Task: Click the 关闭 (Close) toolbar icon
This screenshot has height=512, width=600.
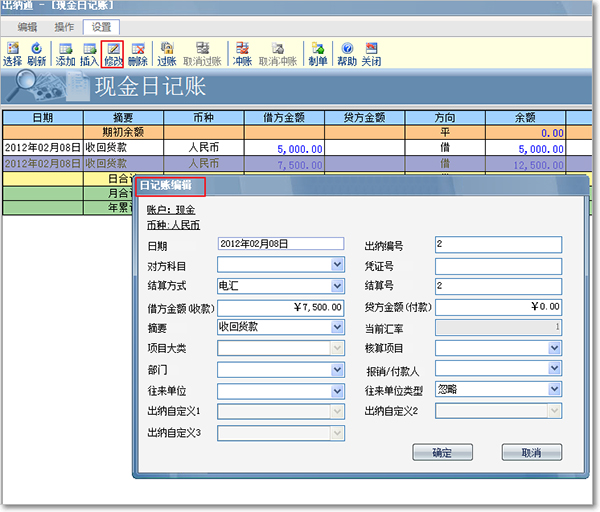Action: [x=371, y=53]
